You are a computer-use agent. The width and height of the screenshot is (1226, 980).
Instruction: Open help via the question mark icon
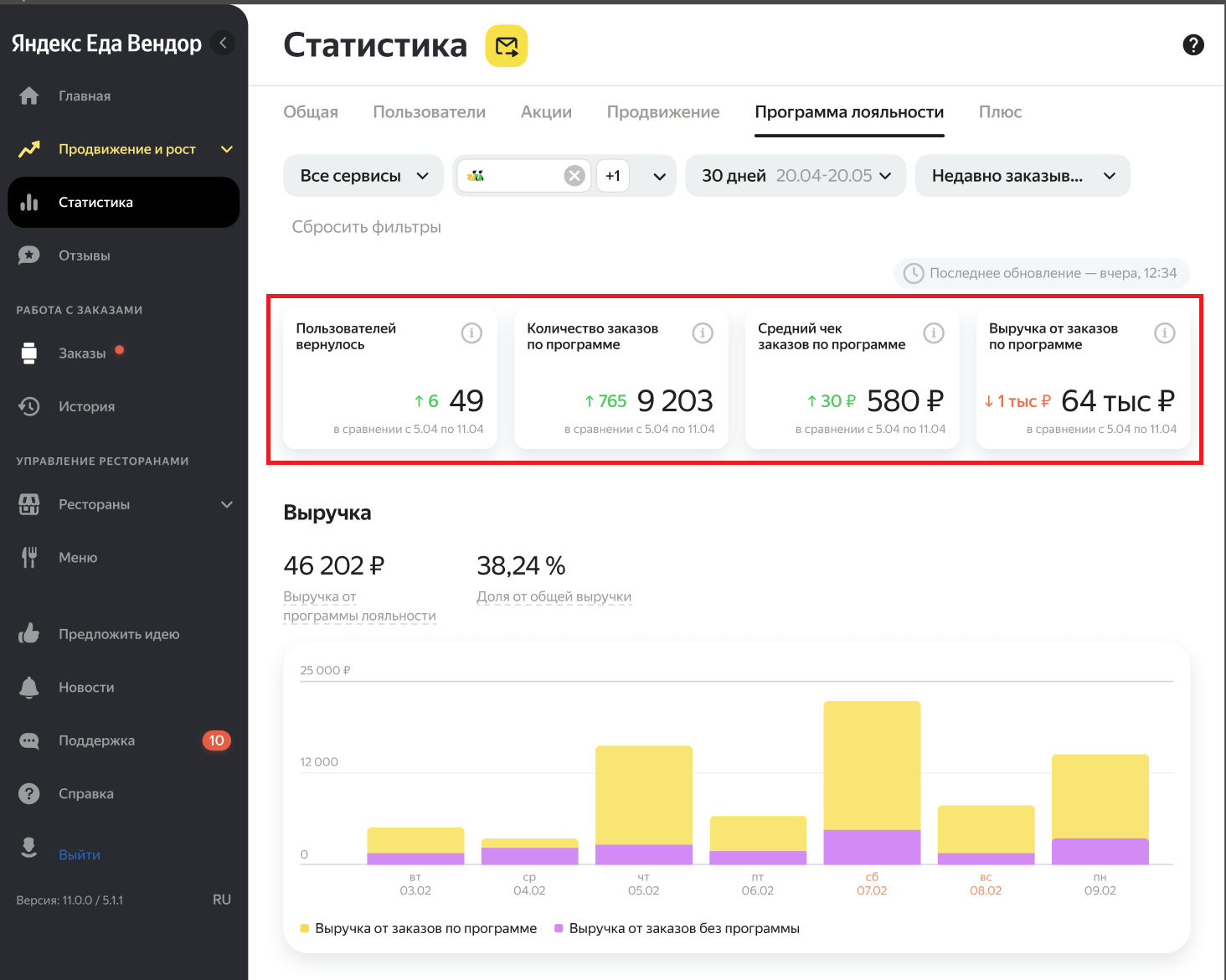point(1193,45)
